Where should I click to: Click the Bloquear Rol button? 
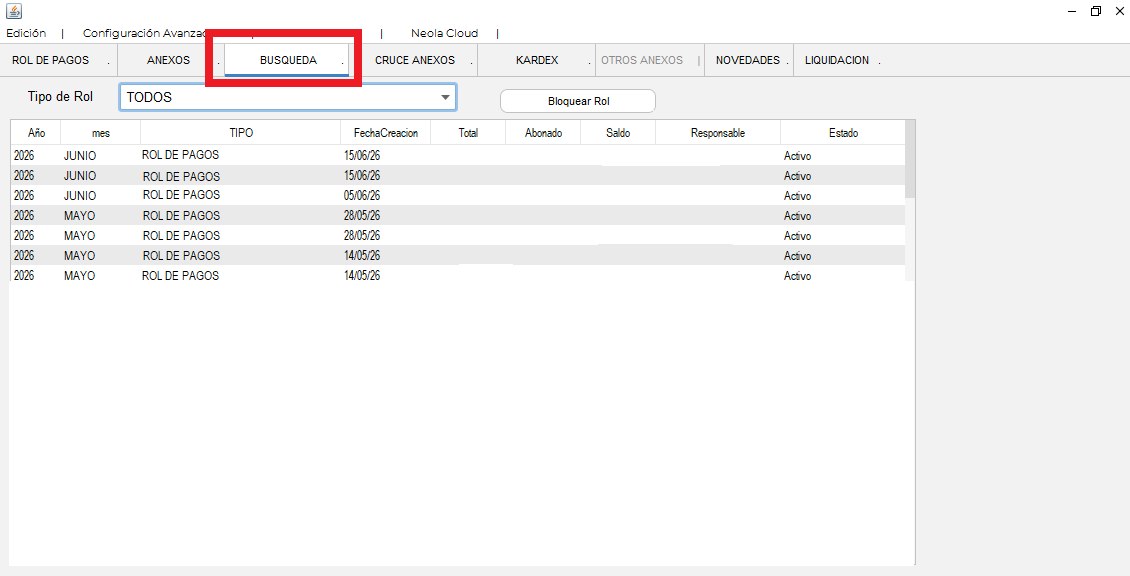click(578, 101)
